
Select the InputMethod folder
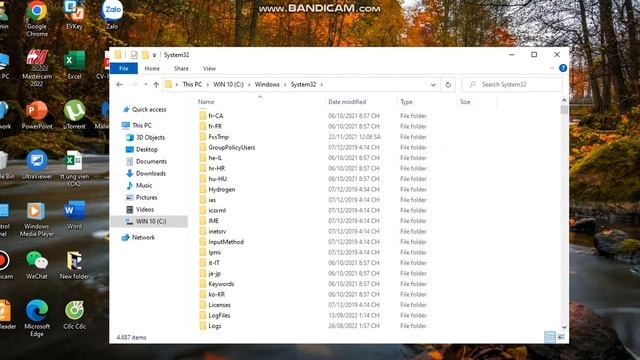(x=226, y=242)
